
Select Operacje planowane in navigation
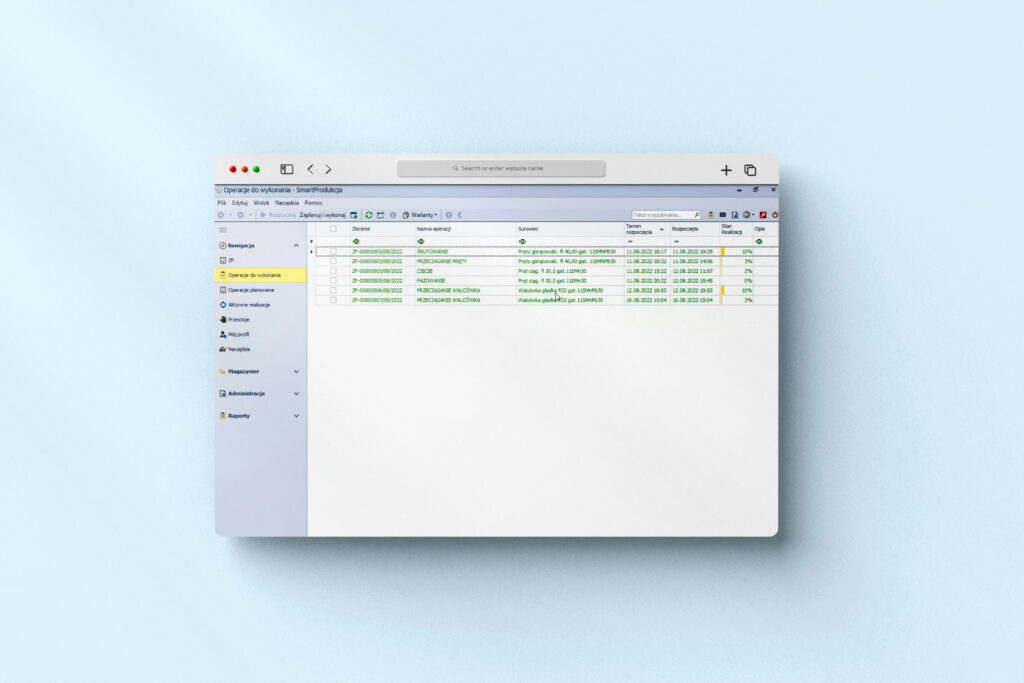tap(250, 290)
